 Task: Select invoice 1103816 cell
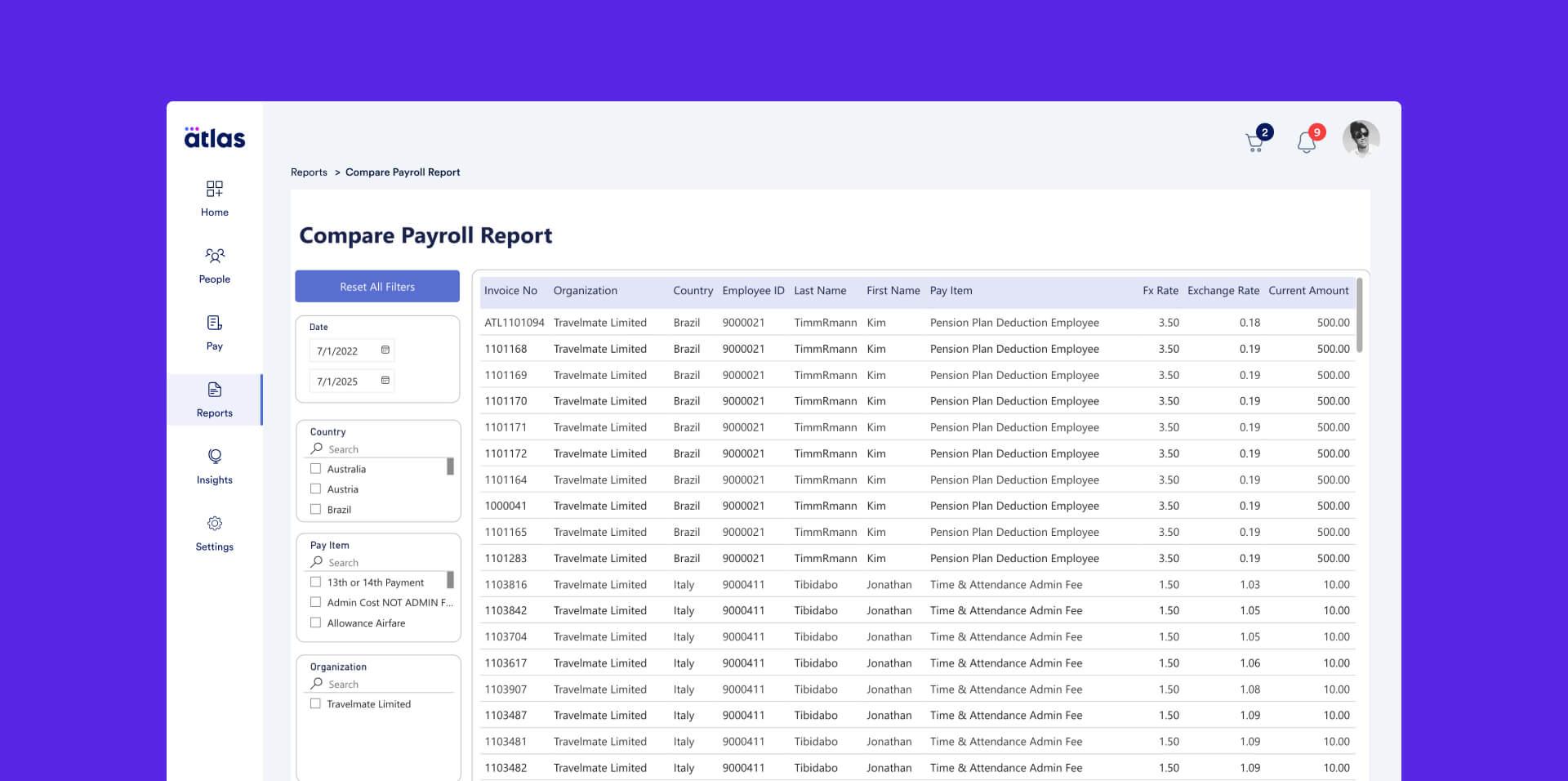click(506, 585)
